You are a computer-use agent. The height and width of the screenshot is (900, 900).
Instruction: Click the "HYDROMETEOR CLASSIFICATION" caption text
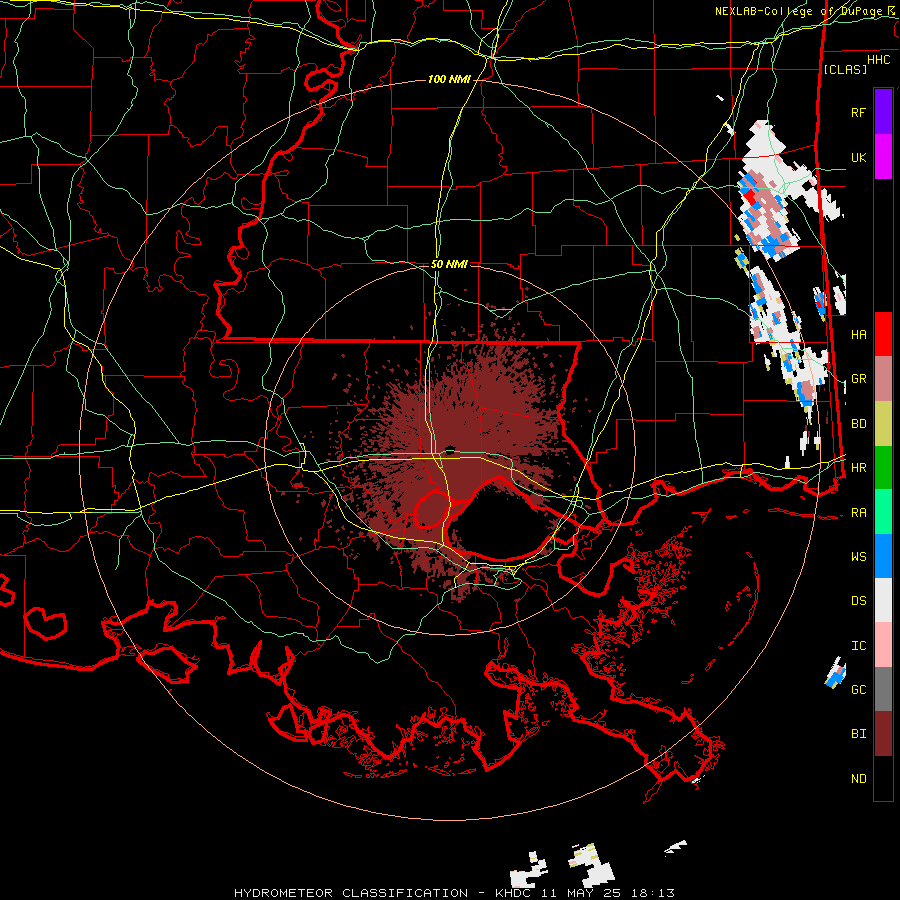pyautogui.click(x=351, y=893)
